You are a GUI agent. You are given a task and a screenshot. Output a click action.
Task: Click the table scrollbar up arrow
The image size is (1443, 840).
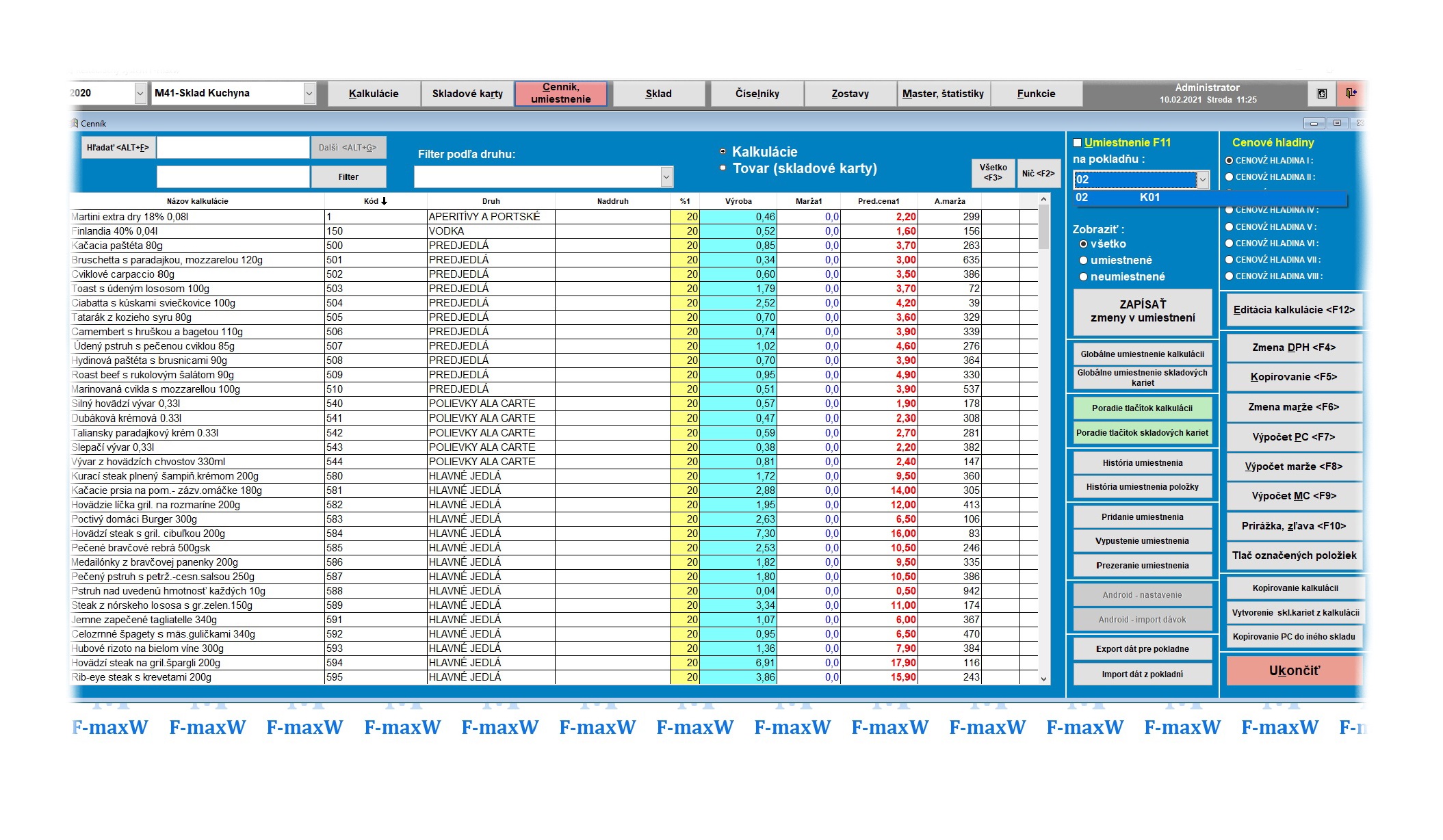click(1043, 200)
